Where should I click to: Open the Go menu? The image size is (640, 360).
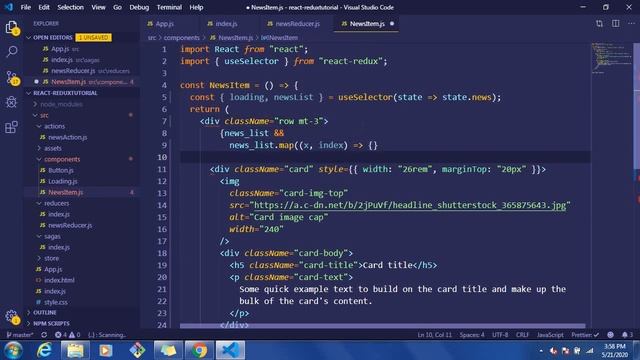[117, 7]
